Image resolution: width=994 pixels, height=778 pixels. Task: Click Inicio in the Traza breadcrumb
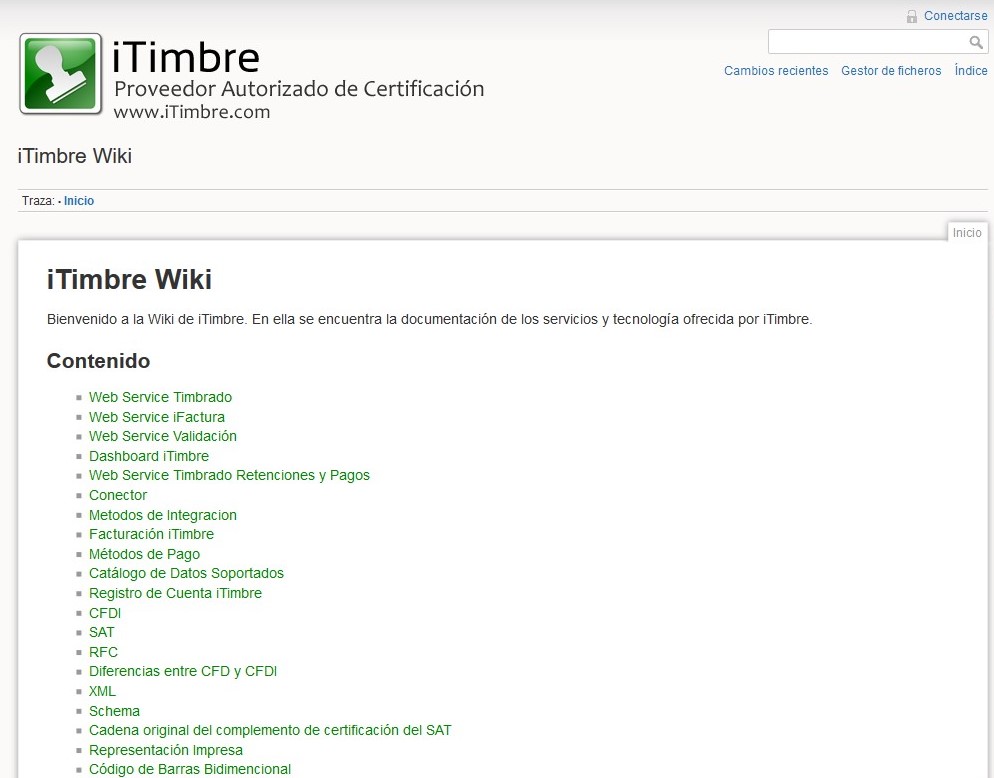(x=79, y=201)
